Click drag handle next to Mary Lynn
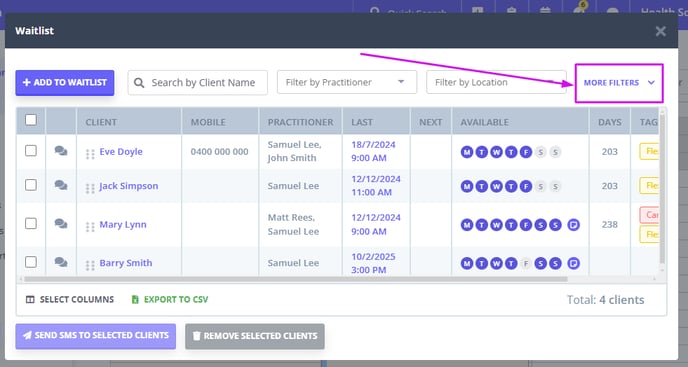 [x=90, y=227]
